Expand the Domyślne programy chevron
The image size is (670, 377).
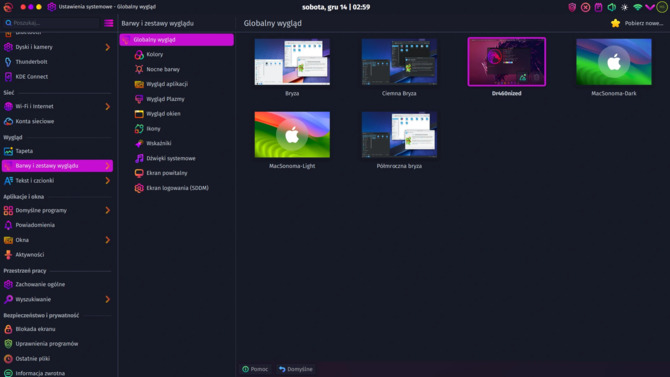108,210
